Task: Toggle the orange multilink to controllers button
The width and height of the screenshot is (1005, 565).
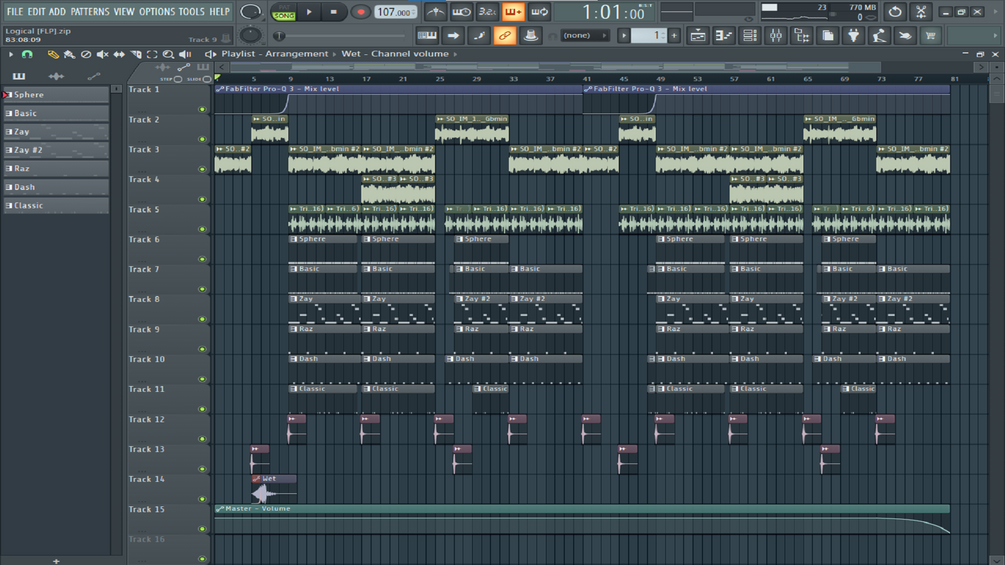Action: 504,36
